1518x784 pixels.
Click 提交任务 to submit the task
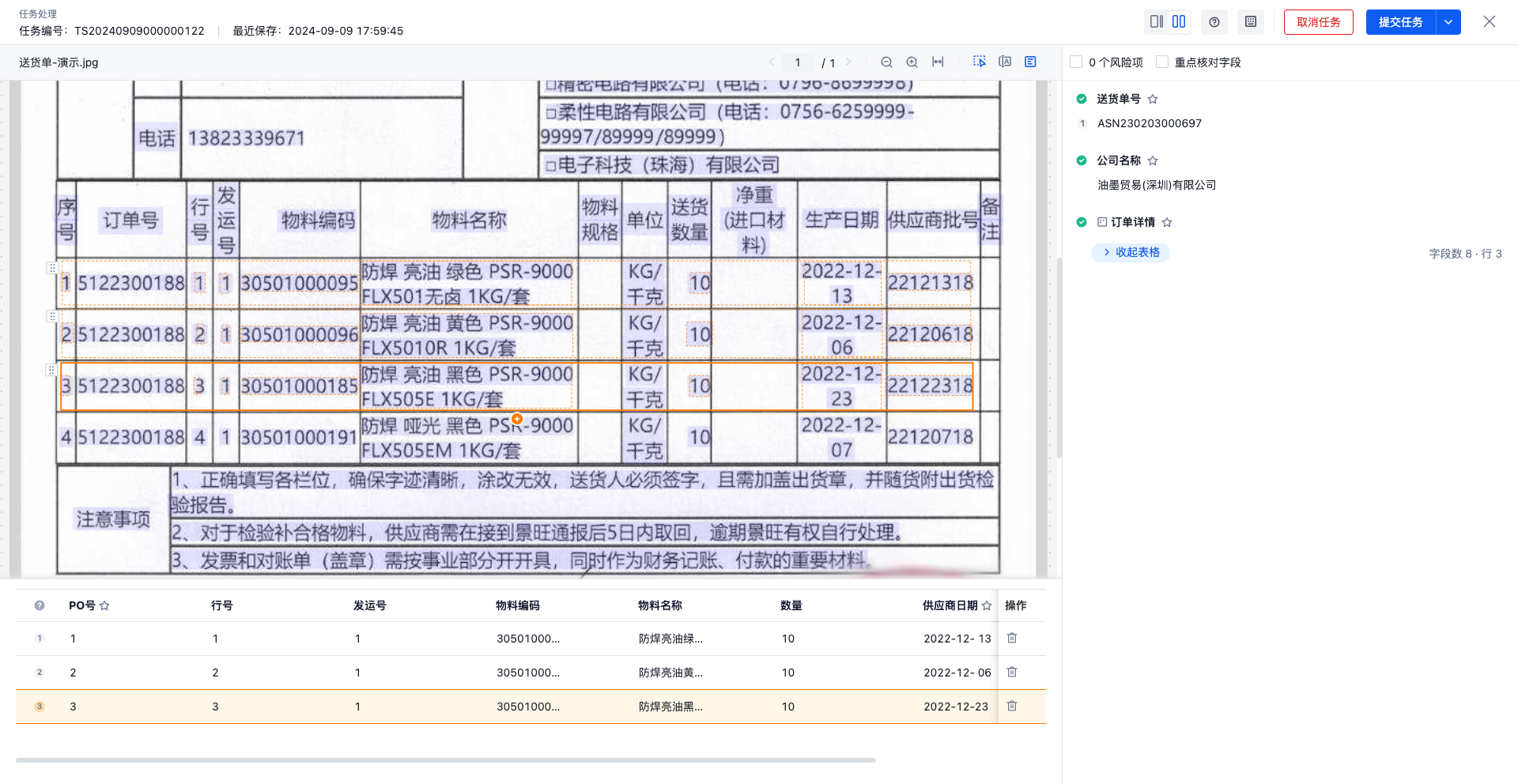(1401, 22)
